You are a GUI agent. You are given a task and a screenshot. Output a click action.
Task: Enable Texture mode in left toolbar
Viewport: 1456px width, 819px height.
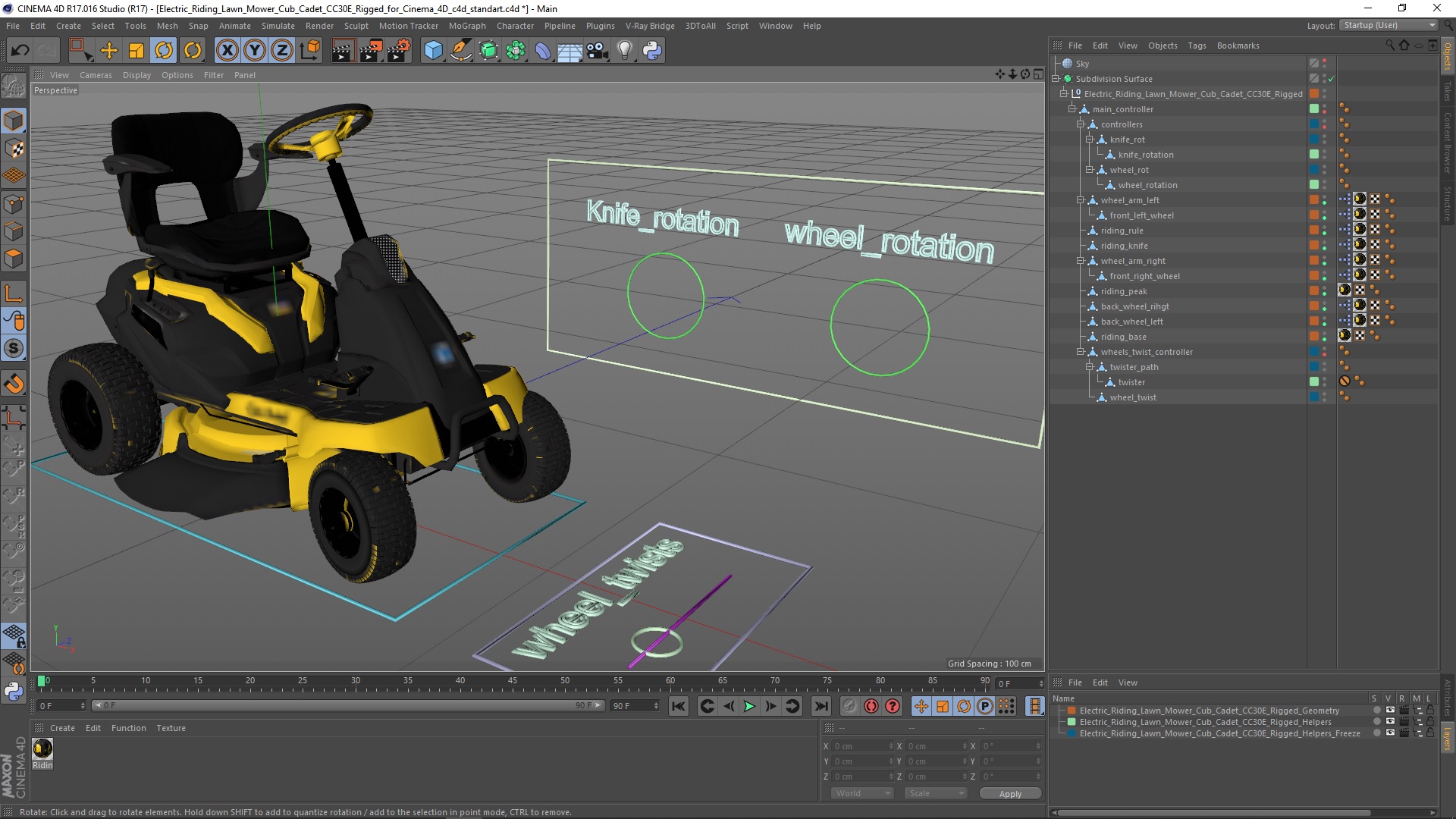click(x=14, y=149)
